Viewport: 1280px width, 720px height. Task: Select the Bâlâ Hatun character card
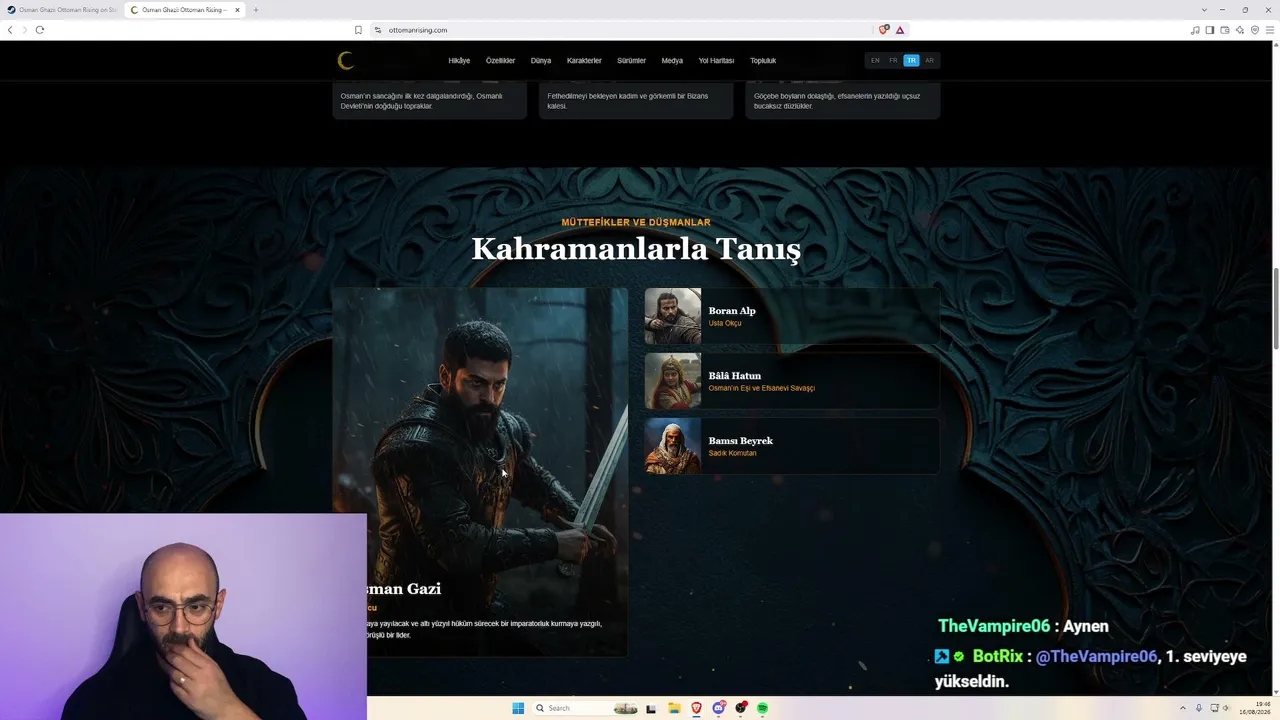tap(792, 381)
